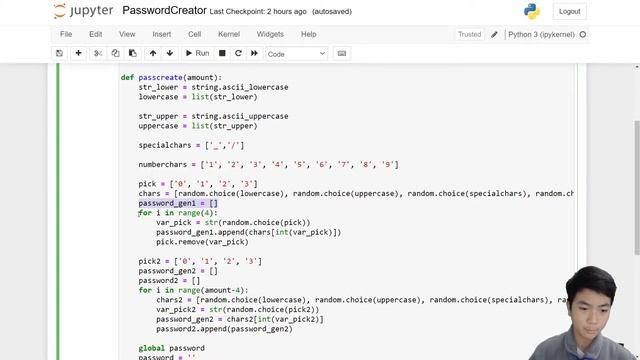Click the Logout button

569,11
